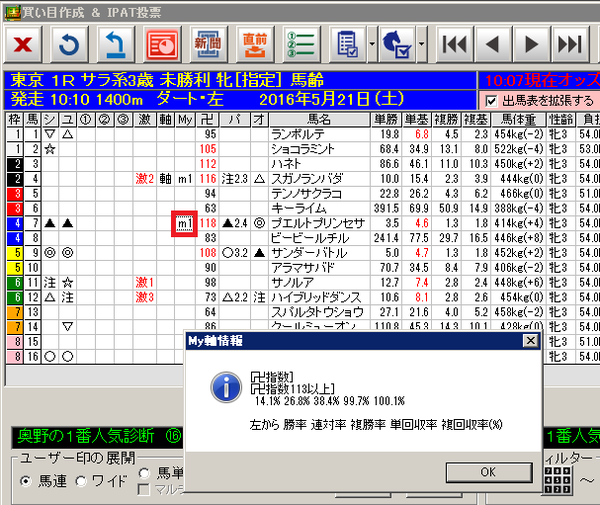Select horse name スパルタトウショウ

(x=317, y=312)
